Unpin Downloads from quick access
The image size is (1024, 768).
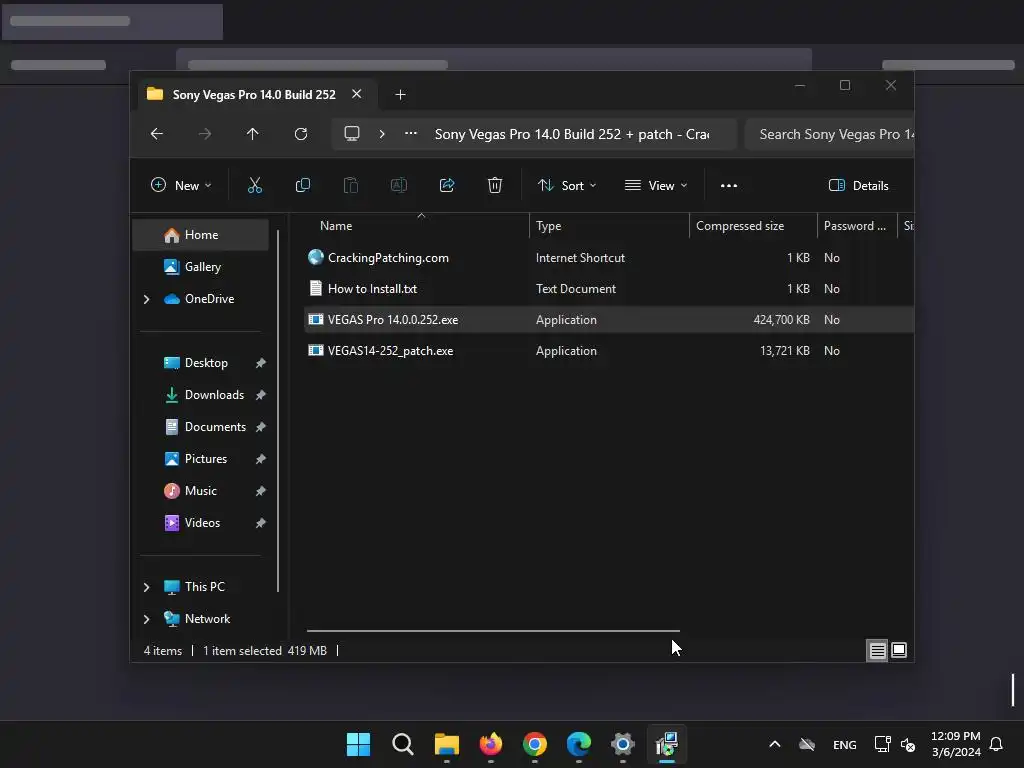[261, 395]
